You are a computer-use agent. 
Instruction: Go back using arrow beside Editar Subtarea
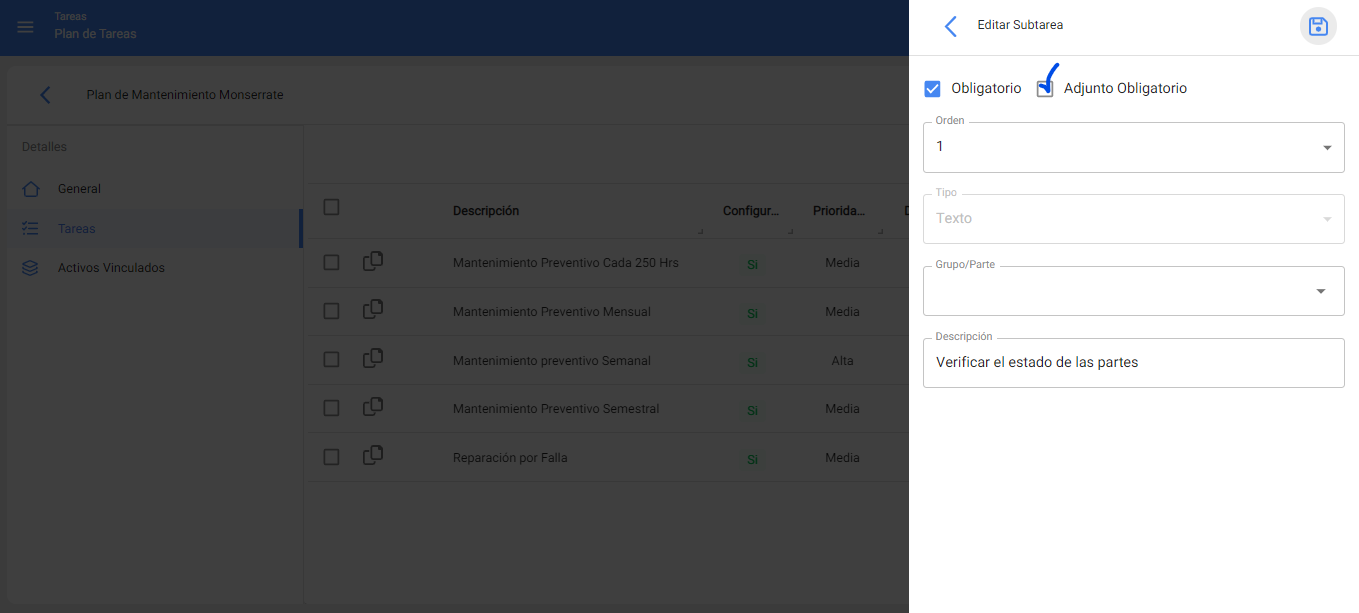tap(950, 26)
